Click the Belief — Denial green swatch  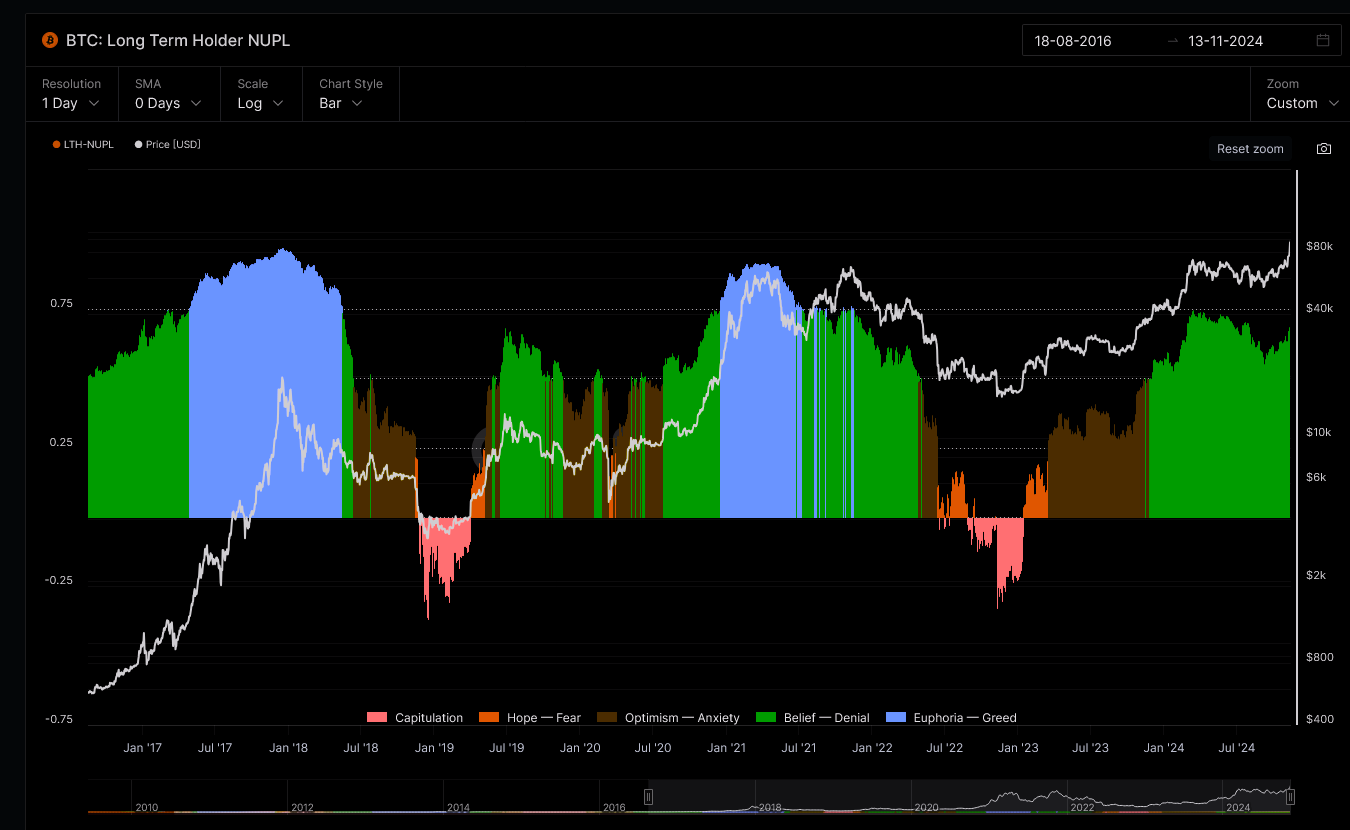(x=766, y=718)
